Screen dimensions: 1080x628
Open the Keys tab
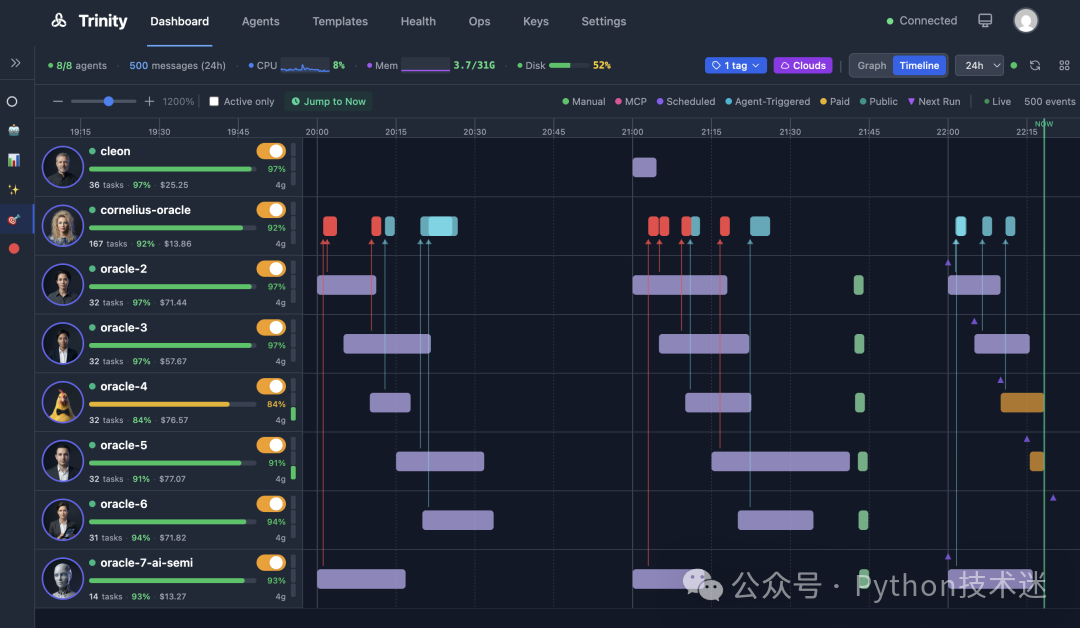click(x=536, y=21)
